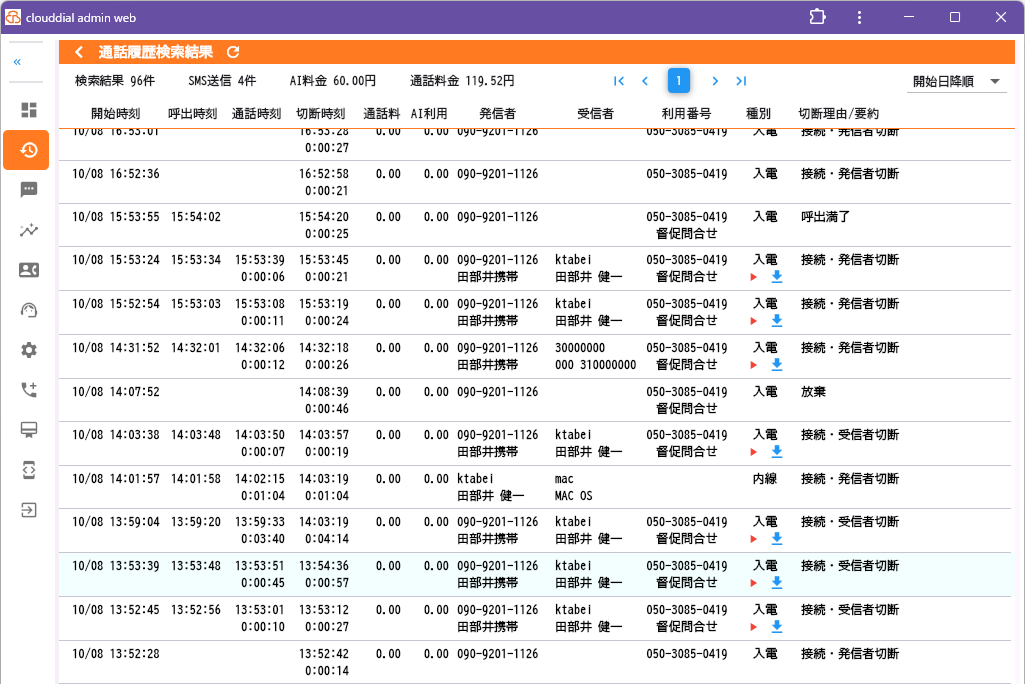Click the logout icon in sidebar
The height and width of the screenshot is (684, 1035).
28,510
